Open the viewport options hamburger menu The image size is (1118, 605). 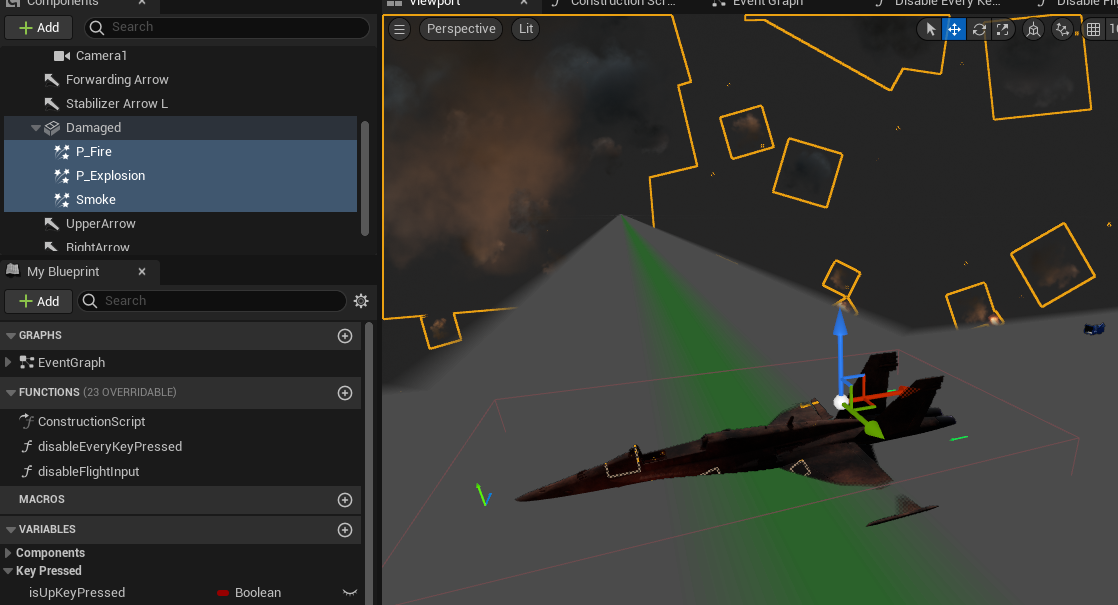click(399, 29)
